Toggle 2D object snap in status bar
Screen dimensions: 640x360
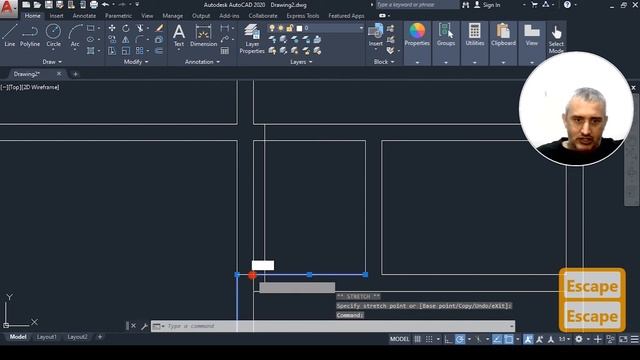pyautogui.click(x=509, y=339)
